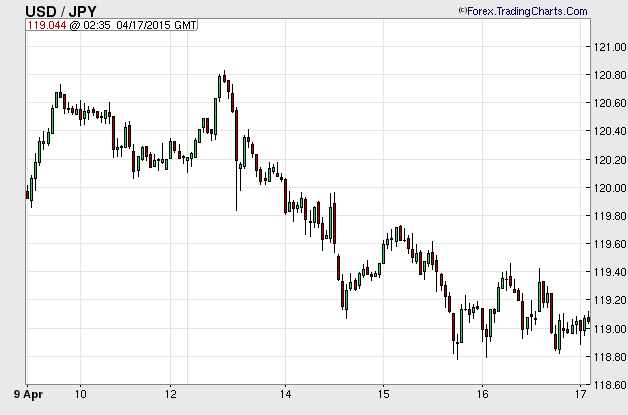The width and height of the screenshot is (628, 415).
Task: Click the 120.40 price axis label
Action: click(x=610, y=131)
